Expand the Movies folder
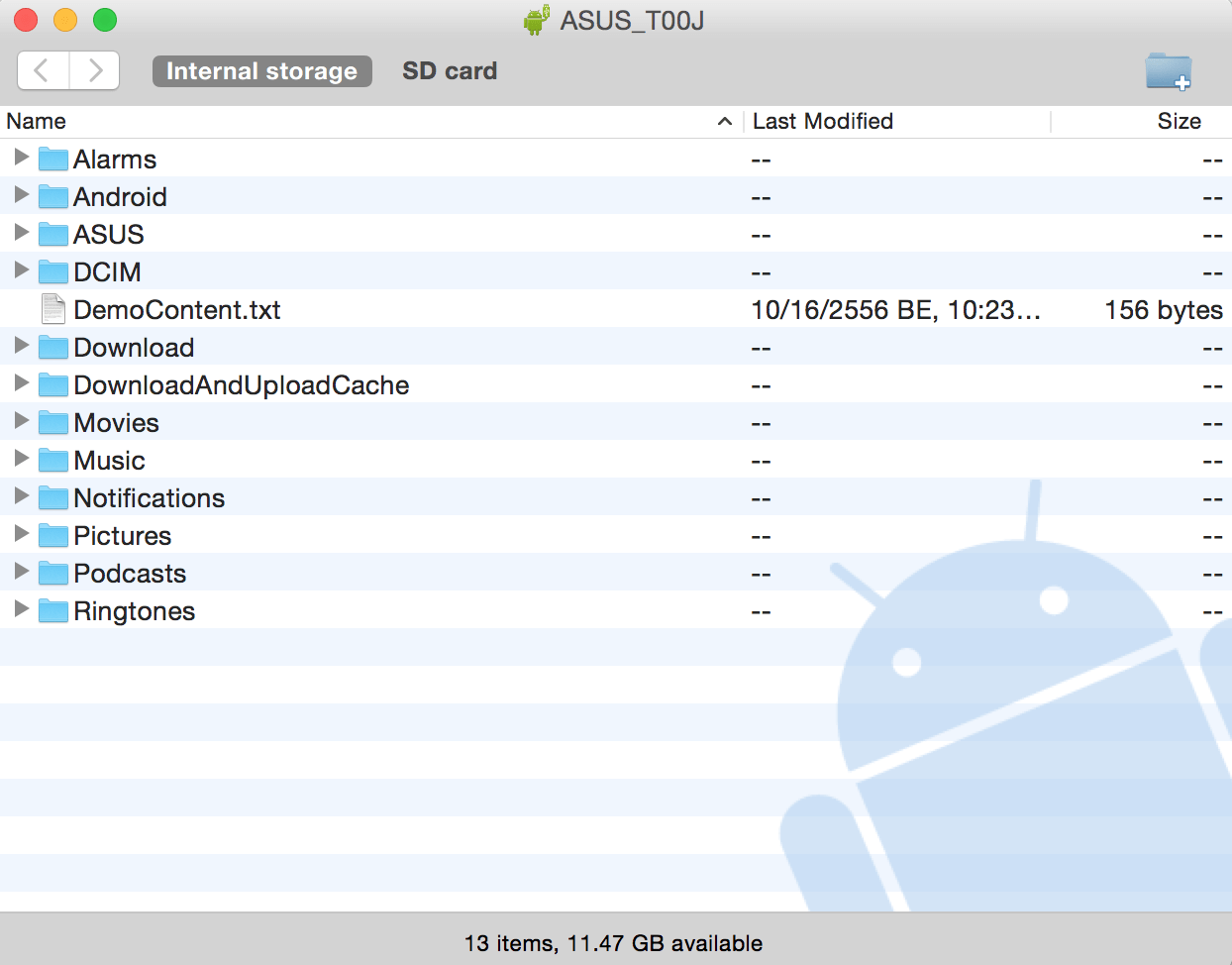The image size is (1232, 965). pyautogui.click(x=21, y=421)
